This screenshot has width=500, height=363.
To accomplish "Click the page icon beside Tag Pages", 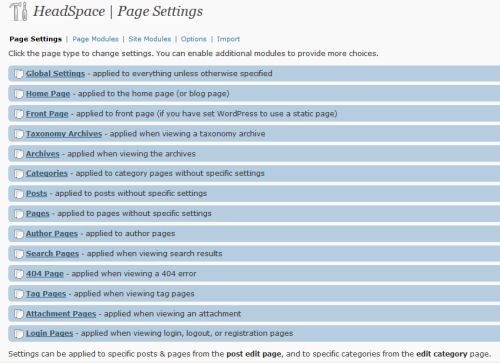I will tap(19, 294).
